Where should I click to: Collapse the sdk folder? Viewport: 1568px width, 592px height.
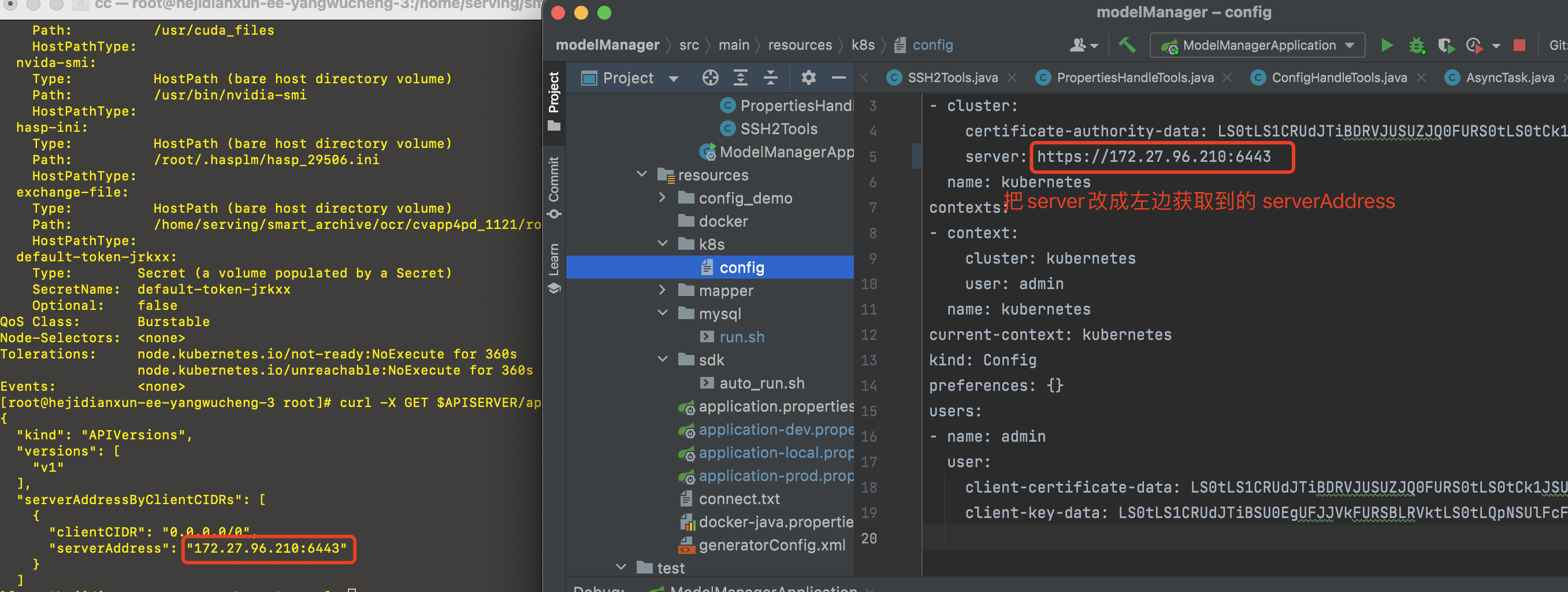(662, 360)
